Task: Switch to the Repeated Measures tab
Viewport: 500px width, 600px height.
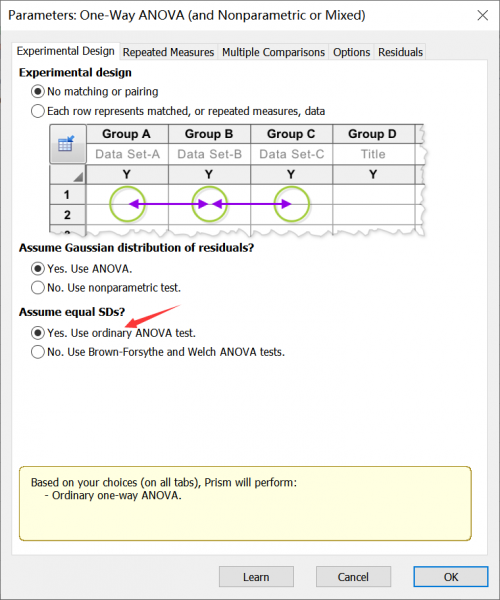Action: click(168, 52)
